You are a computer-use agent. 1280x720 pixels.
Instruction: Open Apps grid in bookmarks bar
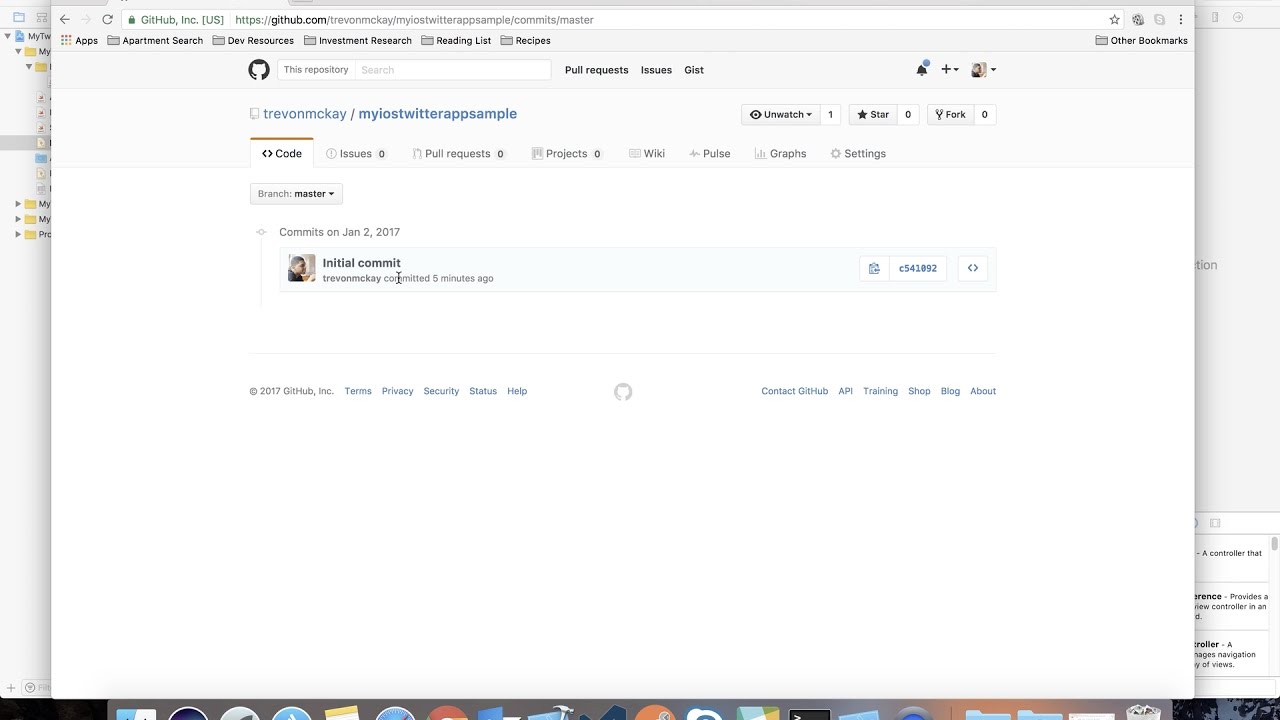pyautogui.click(x=80, y=41)
